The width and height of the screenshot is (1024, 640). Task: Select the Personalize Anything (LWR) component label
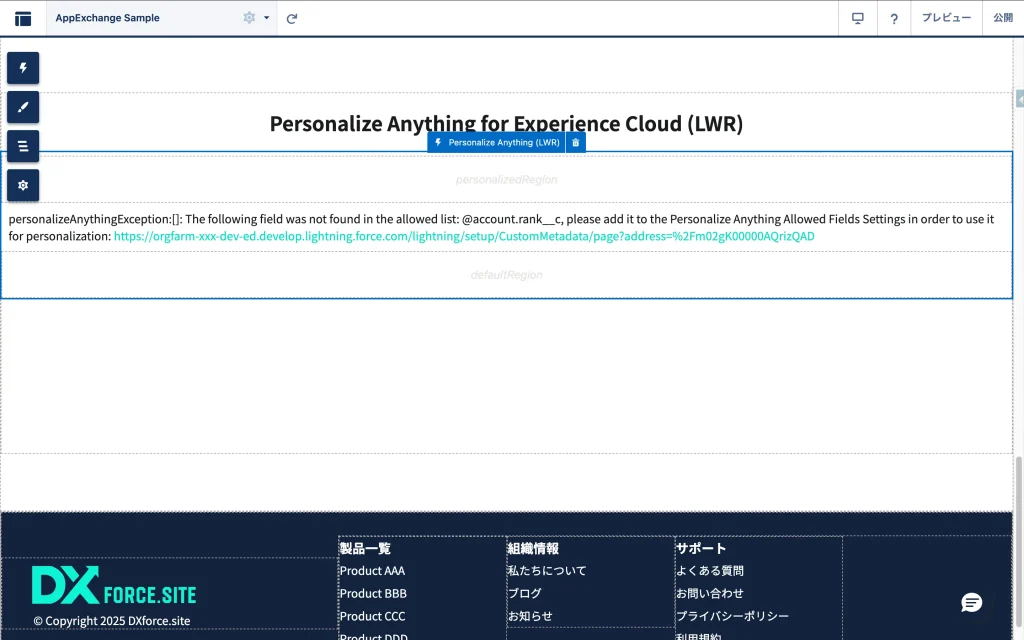(x=497, y=143)
